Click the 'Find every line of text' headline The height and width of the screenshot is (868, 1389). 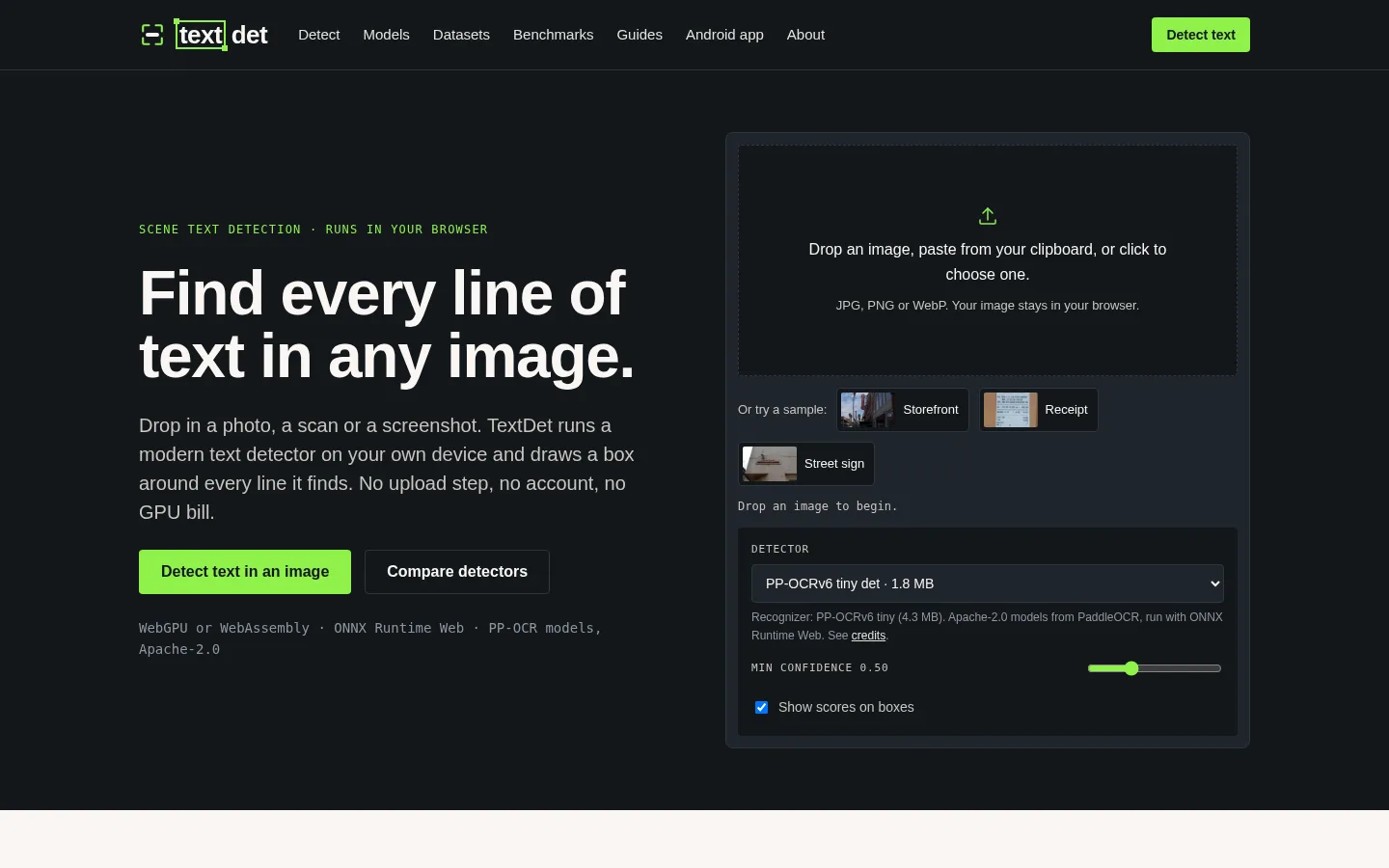tap(387, 325)
